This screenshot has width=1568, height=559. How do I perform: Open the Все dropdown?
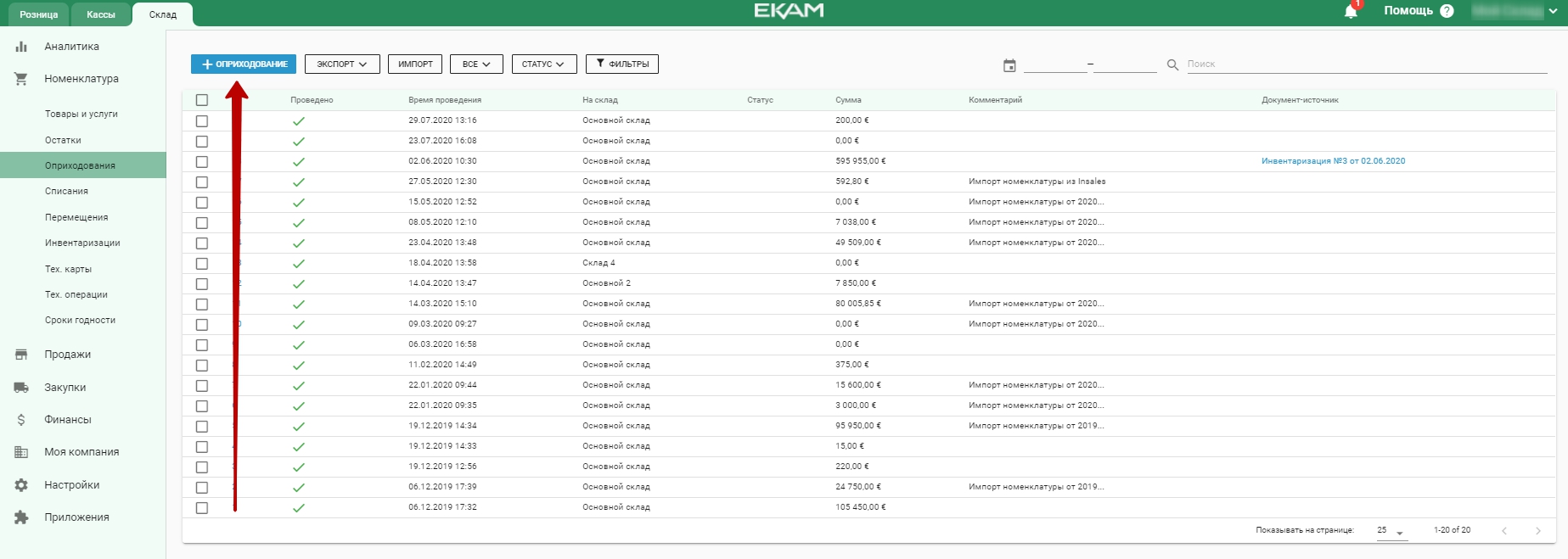point(476,64)
